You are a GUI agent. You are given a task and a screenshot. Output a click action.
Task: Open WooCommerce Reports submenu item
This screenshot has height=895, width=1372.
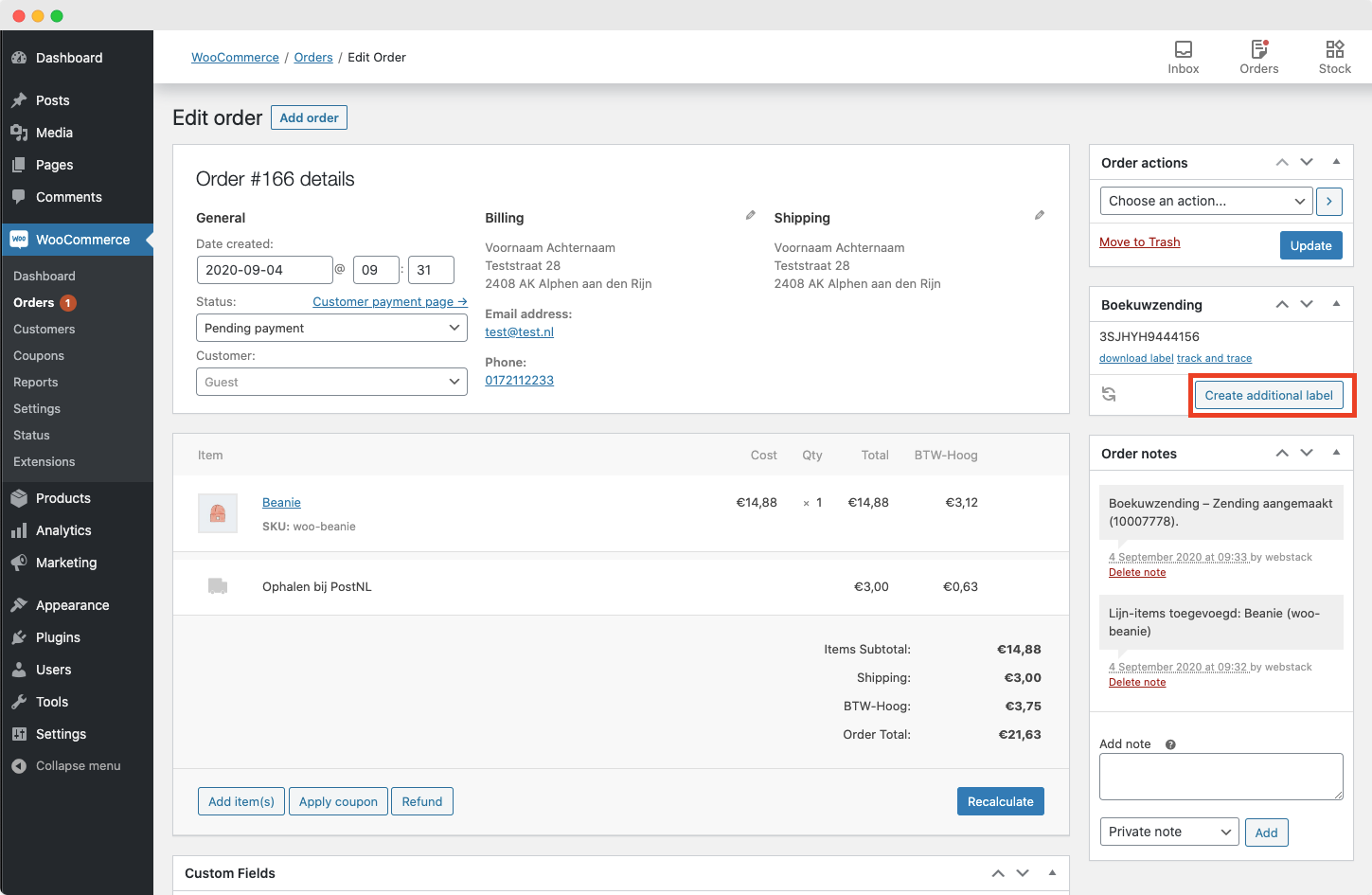click(36, 383)
